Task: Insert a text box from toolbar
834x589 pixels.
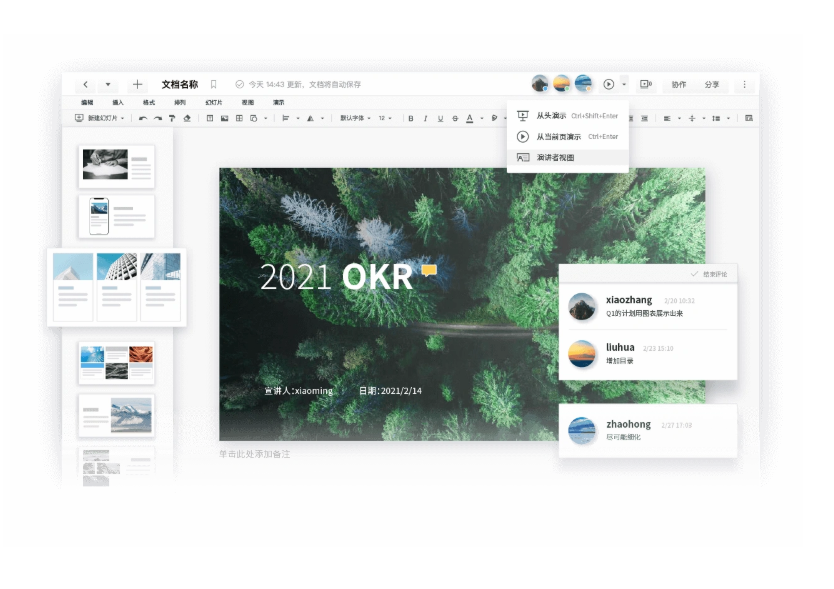Action: tap(210, 118)
